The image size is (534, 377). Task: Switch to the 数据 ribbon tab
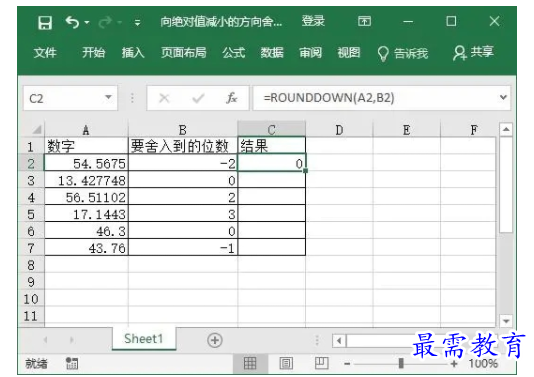(x=272, y=53)
